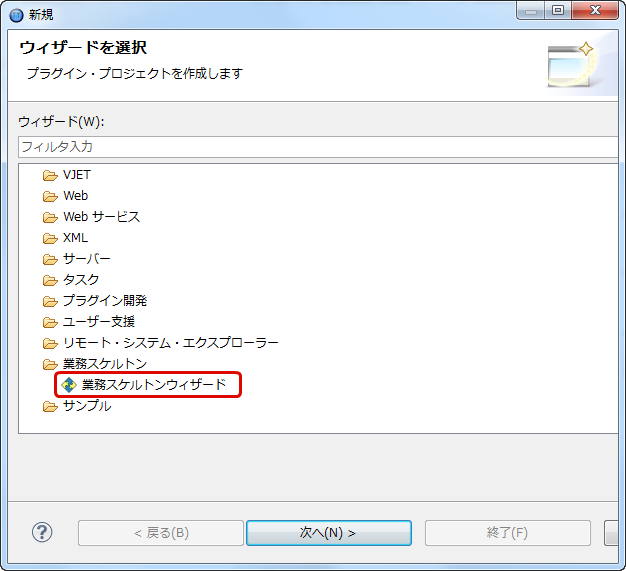Click the Web サービス folder icon

click(x=50, y=218)
